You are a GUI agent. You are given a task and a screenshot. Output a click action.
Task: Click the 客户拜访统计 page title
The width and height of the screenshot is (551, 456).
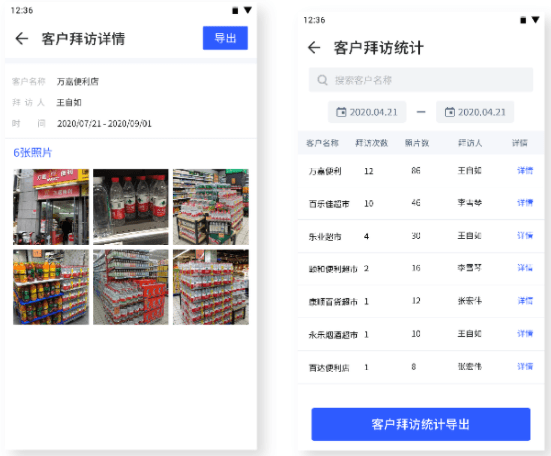click(378, 47)
